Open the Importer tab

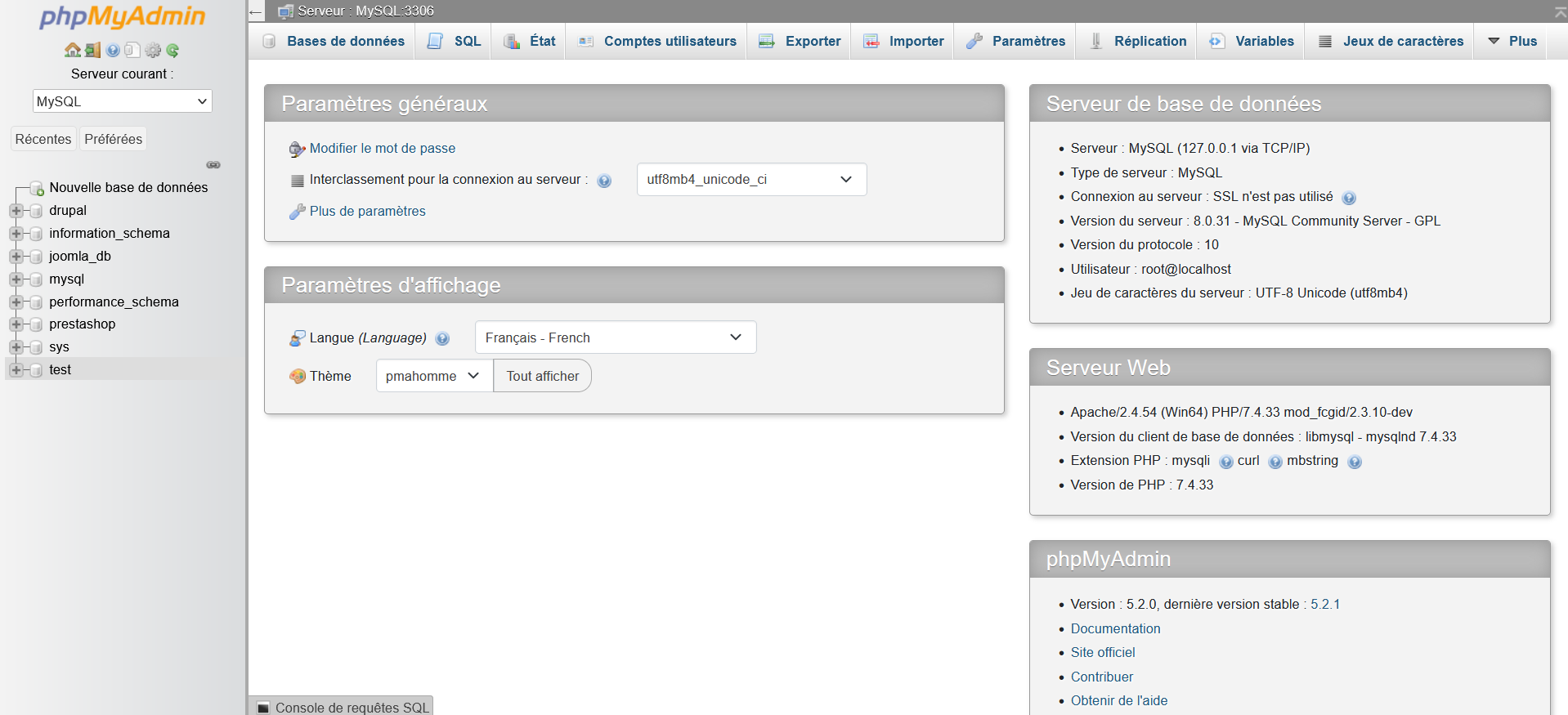(x=903, y=41)
